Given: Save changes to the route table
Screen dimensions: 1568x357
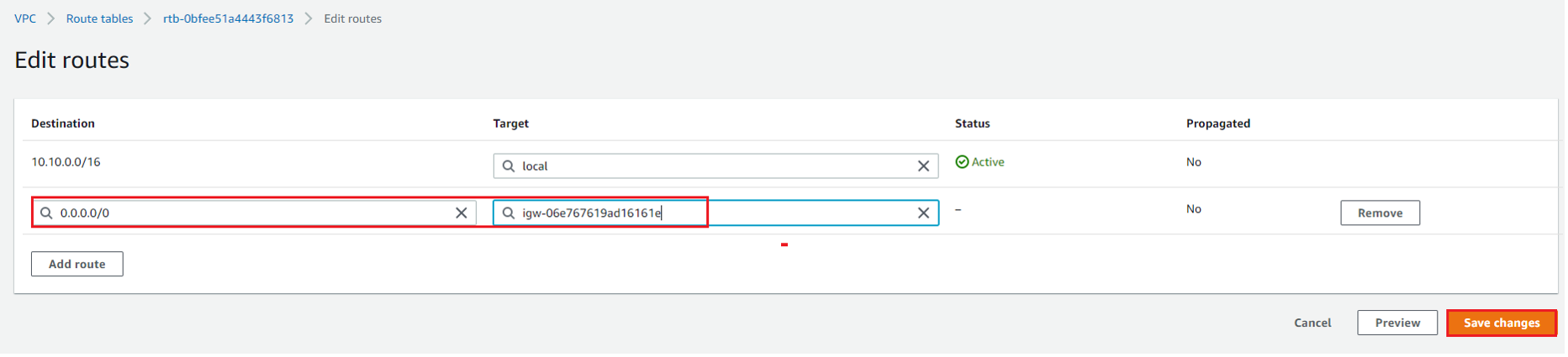Looking at the screenshot, I should tap(1502, 323).
